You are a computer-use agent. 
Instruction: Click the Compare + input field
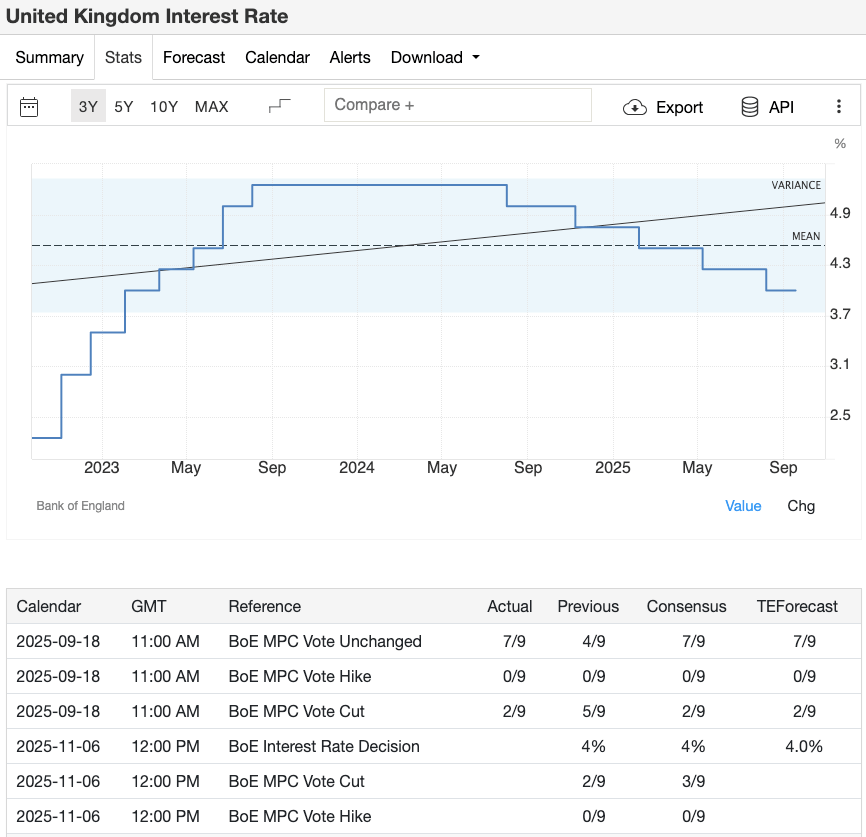457,105
